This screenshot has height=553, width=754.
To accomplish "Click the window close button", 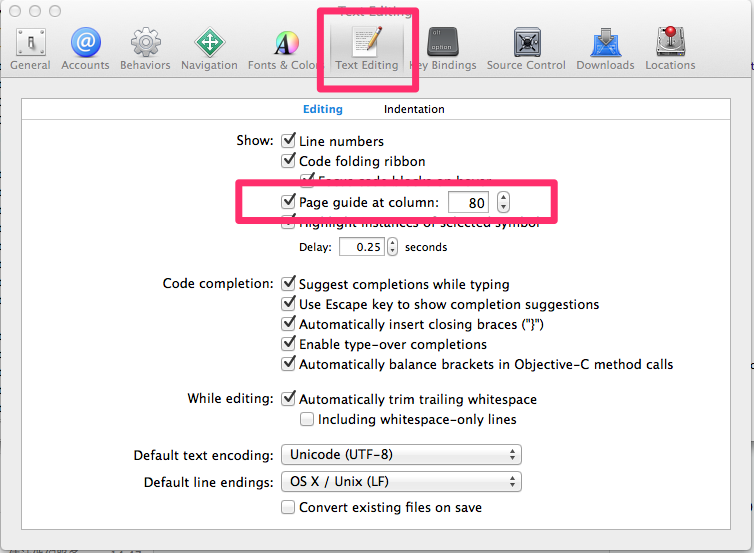I will click(15, 11).
